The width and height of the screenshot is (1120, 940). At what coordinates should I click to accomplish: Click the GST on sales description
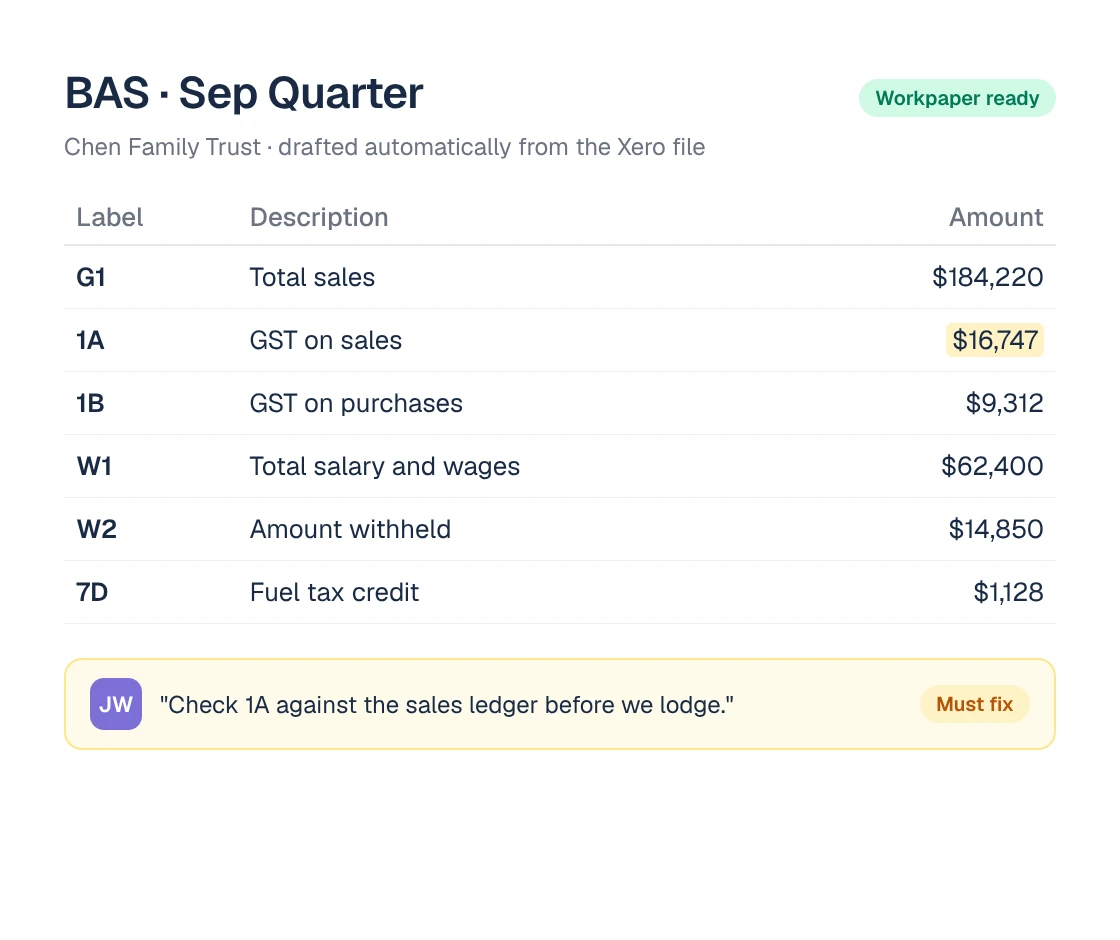[326, 340]
